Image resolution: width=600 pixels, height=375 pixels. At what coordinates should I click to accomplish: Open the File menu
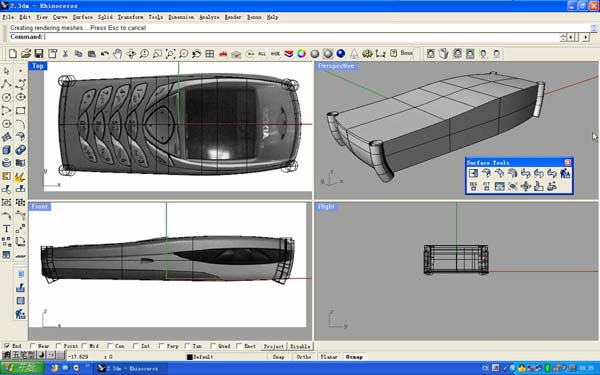coord(8,17)
